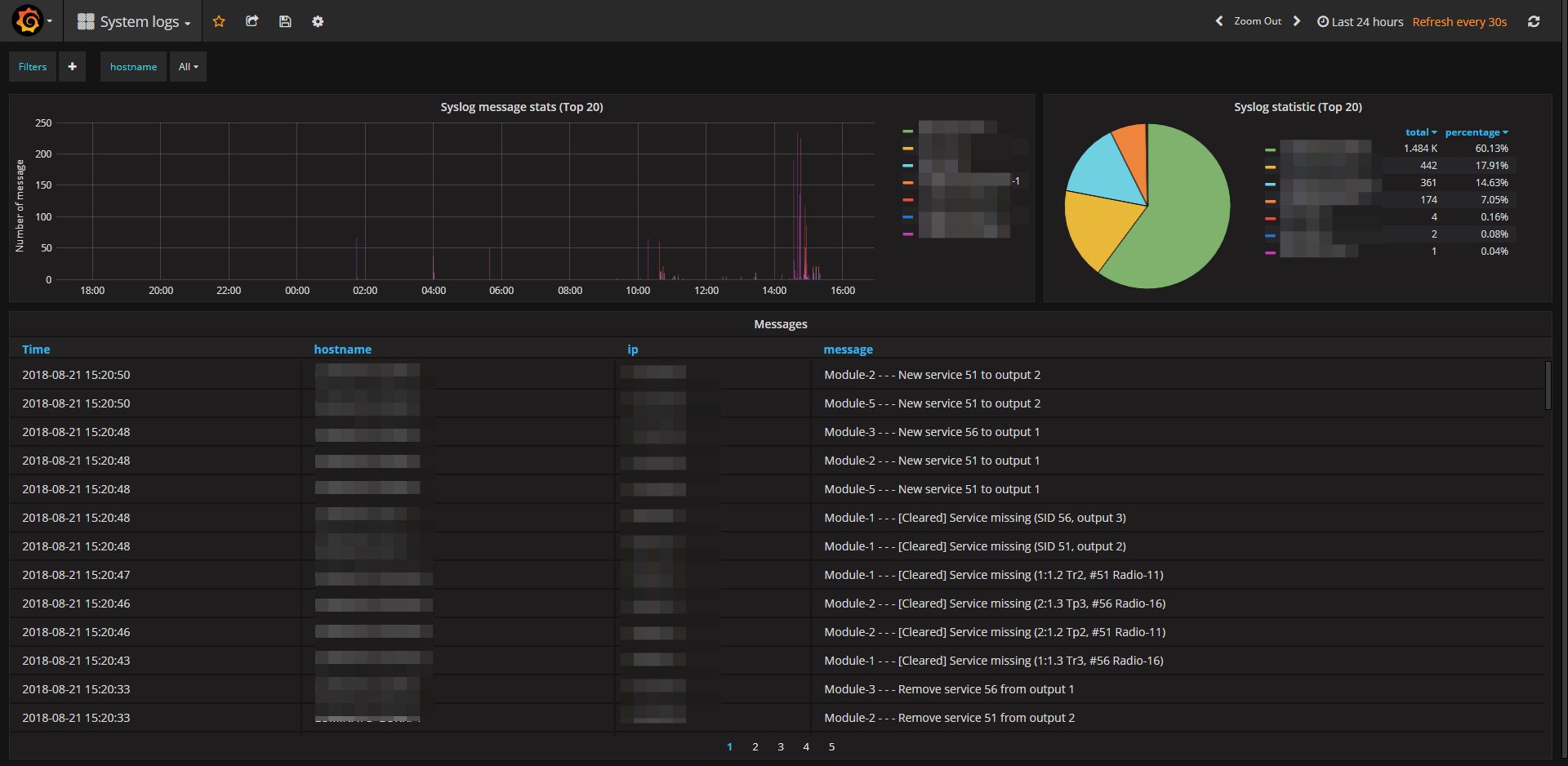Screen dimensions: 1568x766
Task: Refresh the dashboard using the refresh icon
Action: 1534,21
